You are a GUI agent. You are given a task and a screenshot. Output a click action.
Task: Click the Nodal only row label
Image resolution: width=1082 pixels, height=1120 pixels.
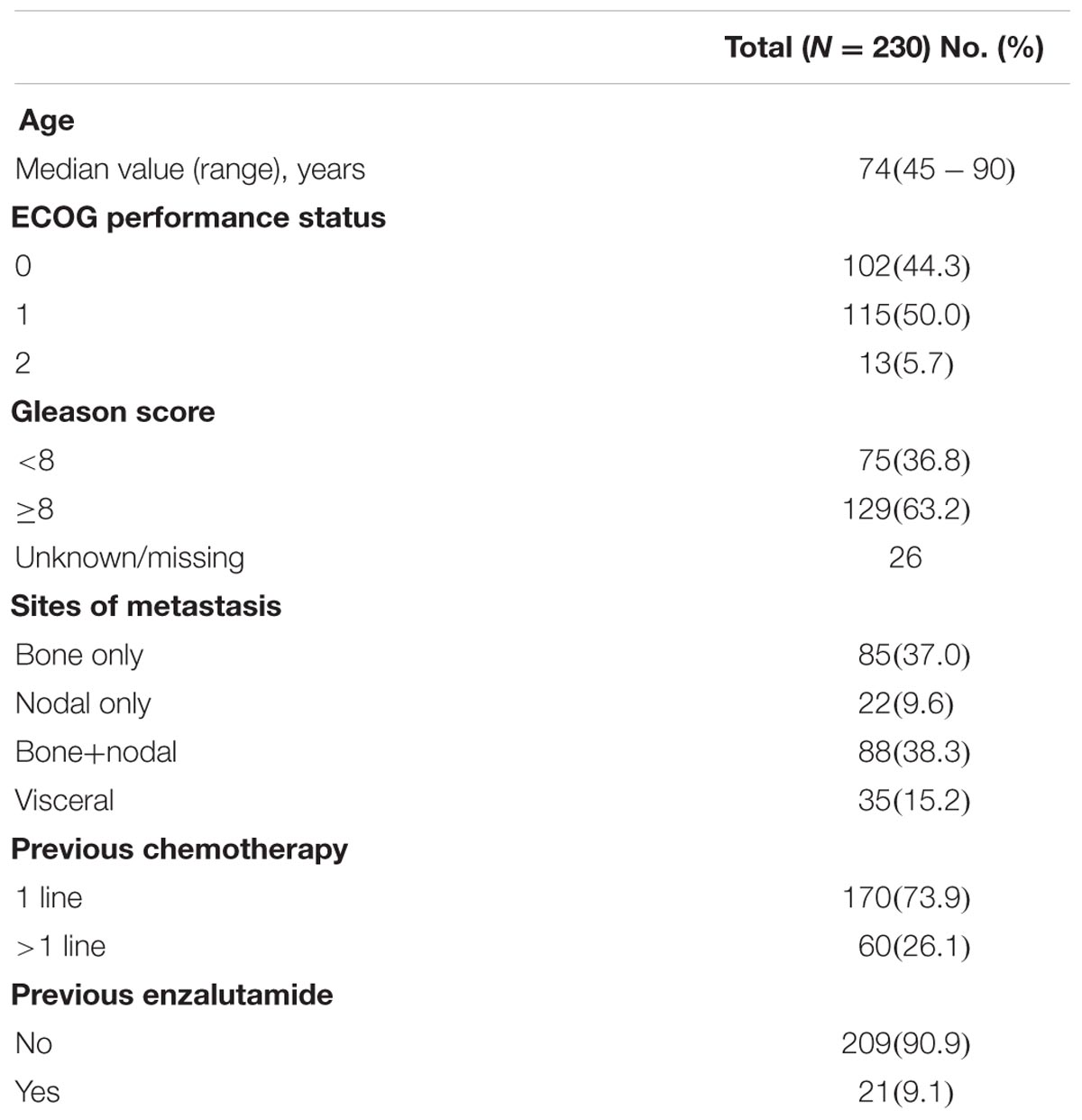(83, 704)
